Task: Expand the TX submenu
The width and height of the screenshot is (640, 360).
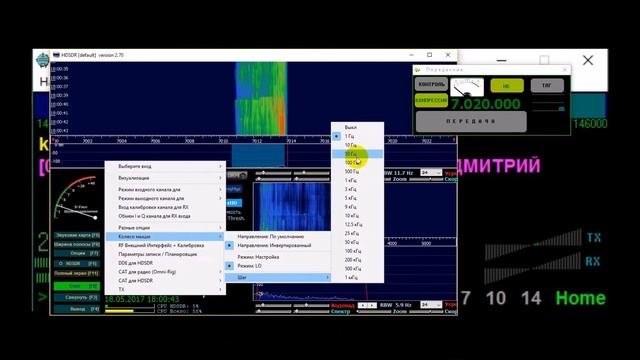Action: tap(165, 289)
